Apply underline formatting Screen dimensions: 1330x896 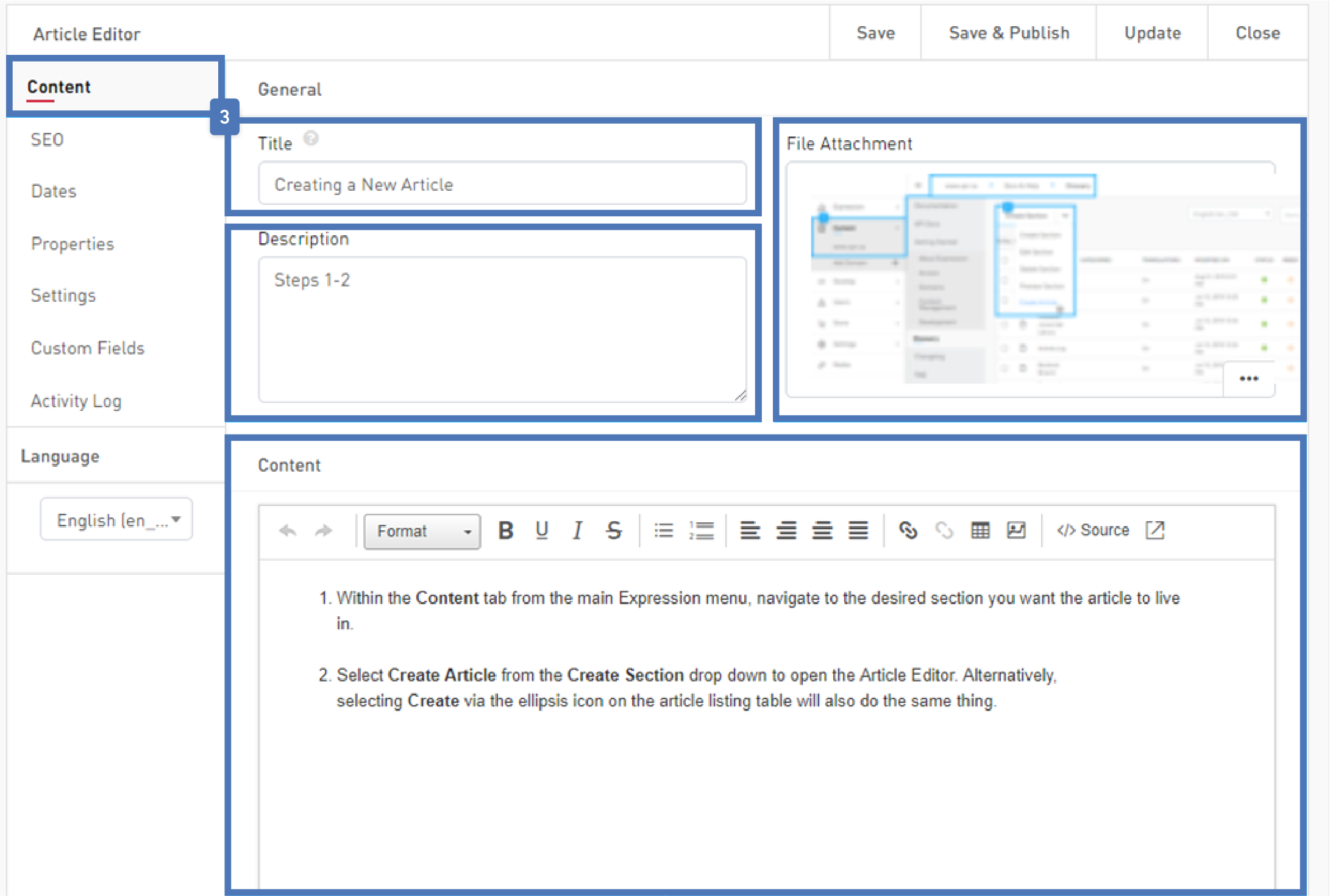(541, 530)
